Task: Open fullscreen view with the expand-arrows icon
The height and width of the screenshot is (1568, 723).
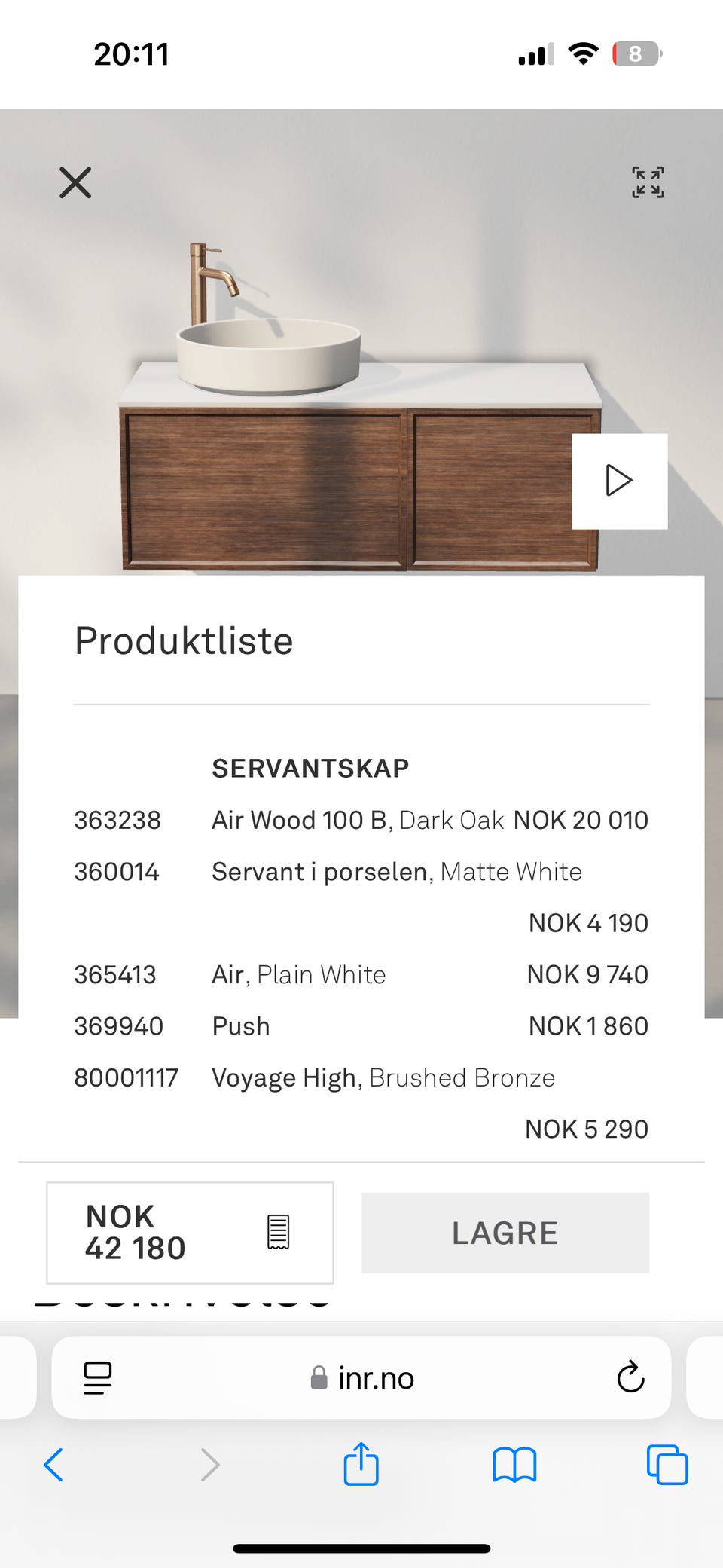Action: 648,182
